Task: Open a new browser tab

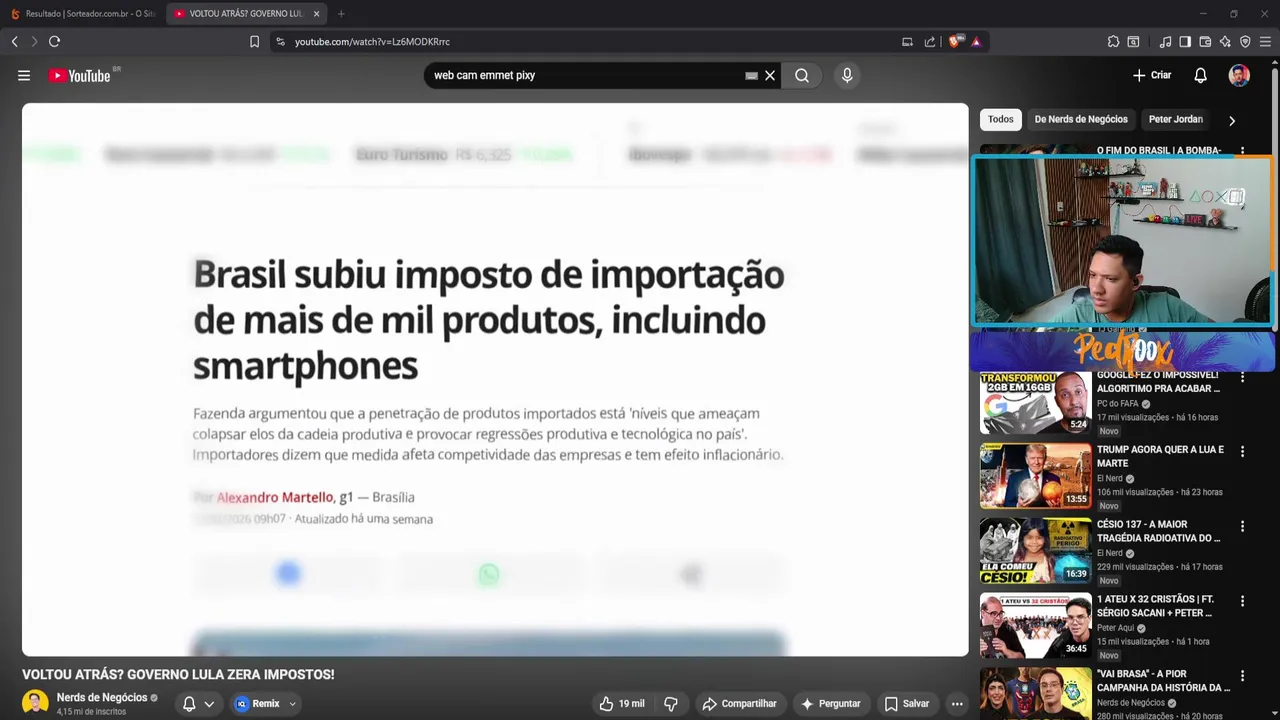Action: (x=341, y=14)
